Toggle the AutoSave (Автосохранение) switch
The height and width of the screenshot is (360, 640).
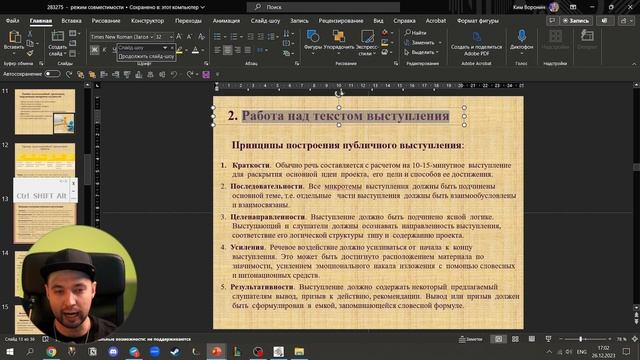click(52, 74)
